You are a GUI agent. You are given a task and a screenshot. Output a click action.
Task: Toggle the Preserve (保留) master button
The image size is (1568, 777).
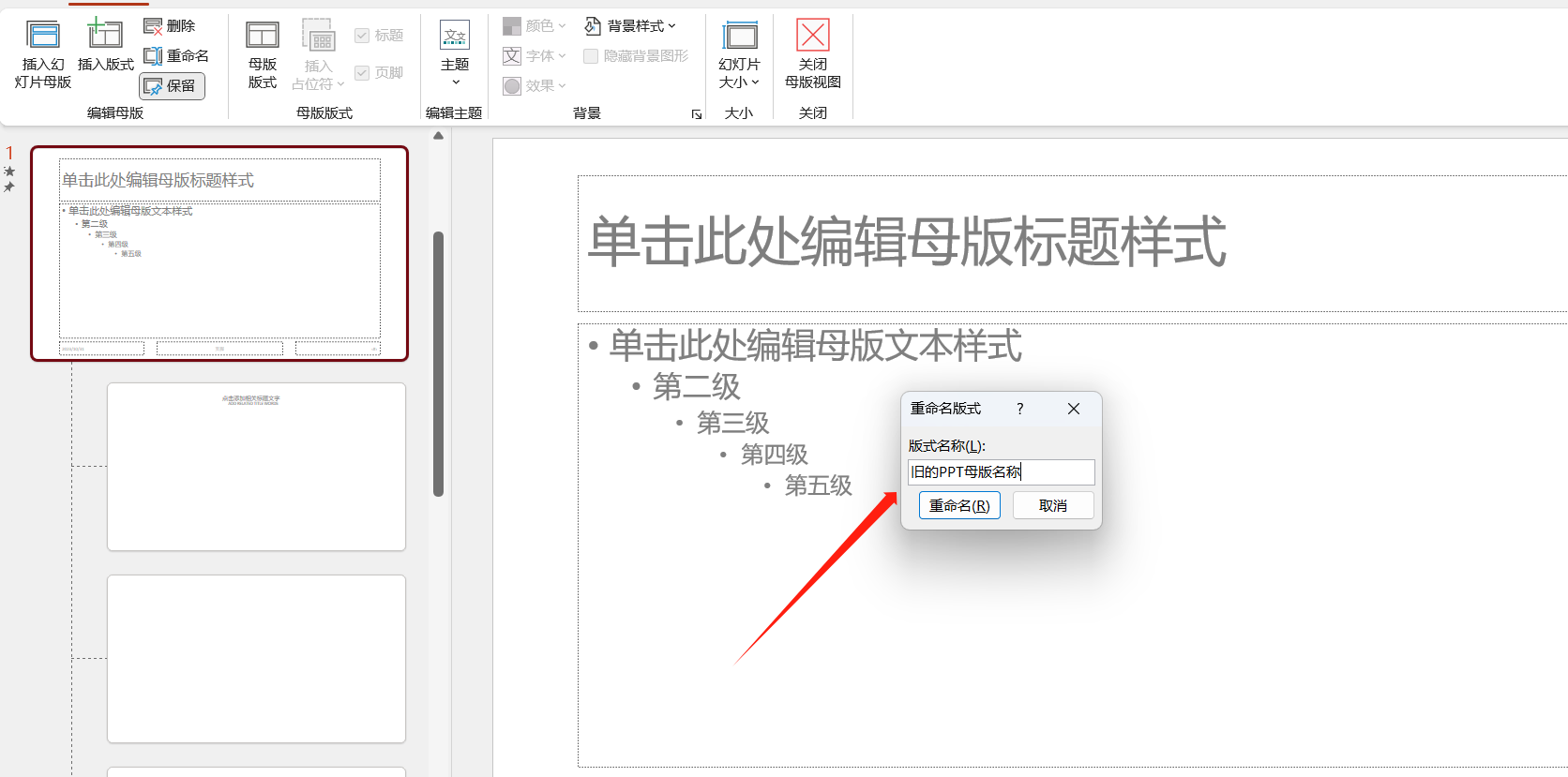[172, 86]
